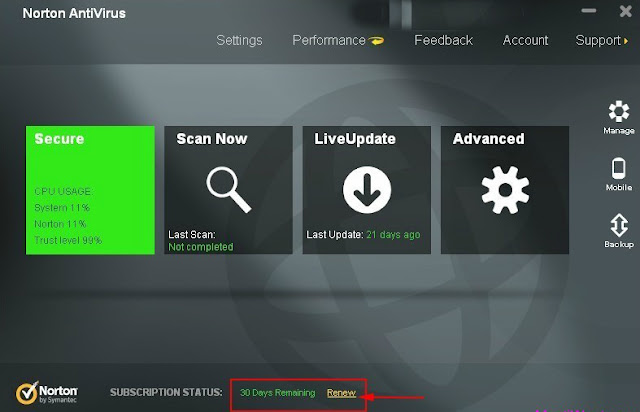Click the LiveUpdate title
The height and width of the screenshot is (412, 640).
click(x=355, y=139)
